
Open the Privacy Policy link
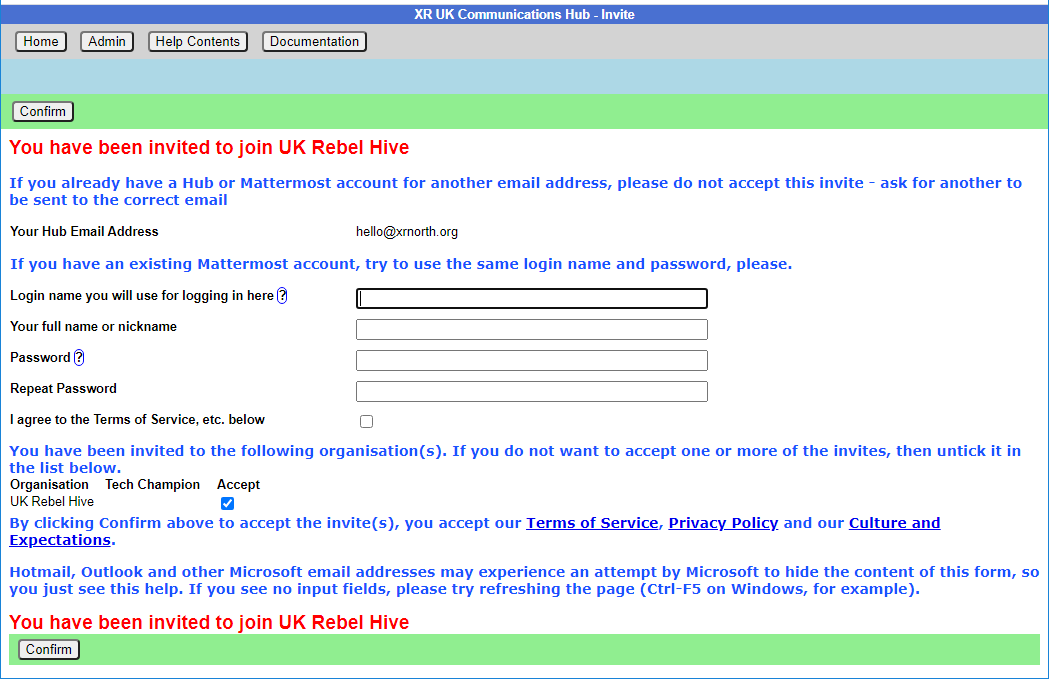723,523
